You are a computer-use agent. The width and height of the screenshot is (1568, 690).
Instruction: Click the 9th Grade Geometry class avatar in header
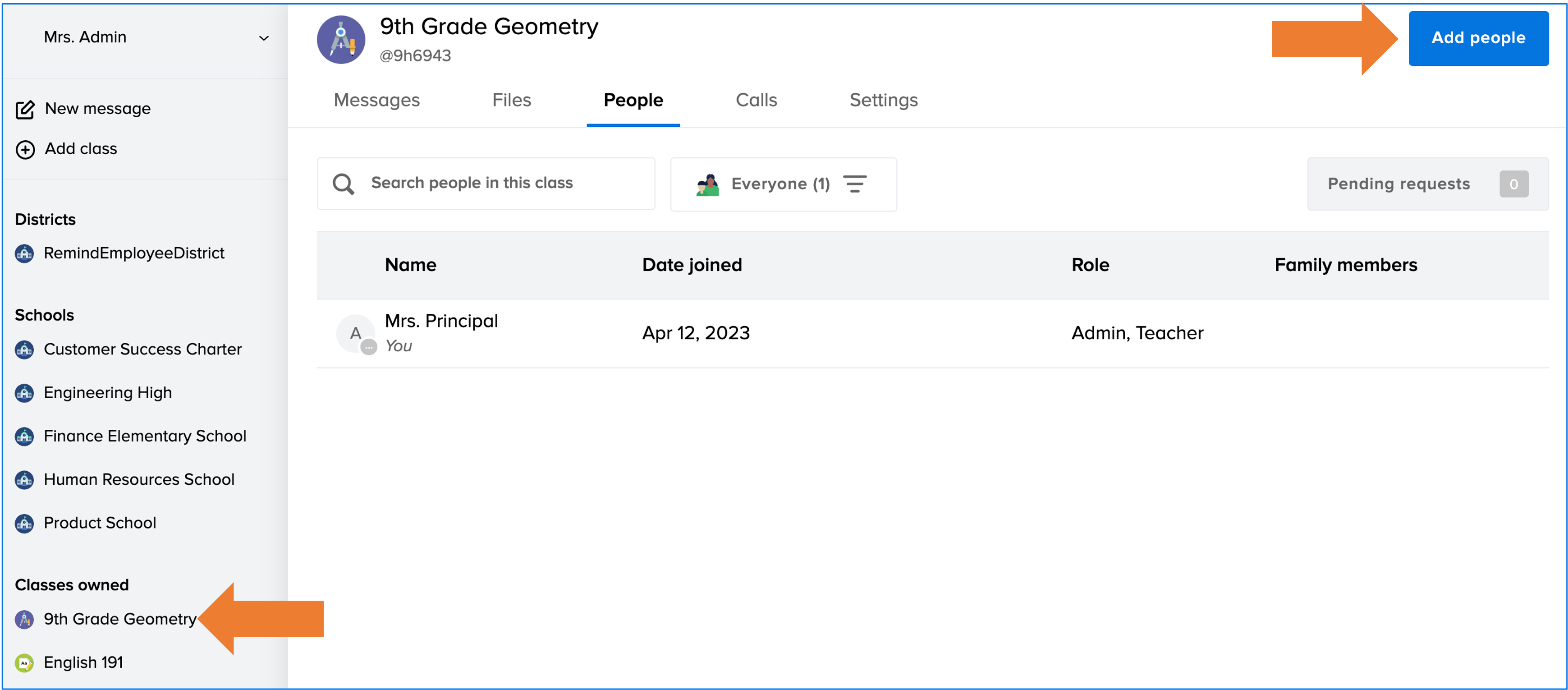(340, 40)
